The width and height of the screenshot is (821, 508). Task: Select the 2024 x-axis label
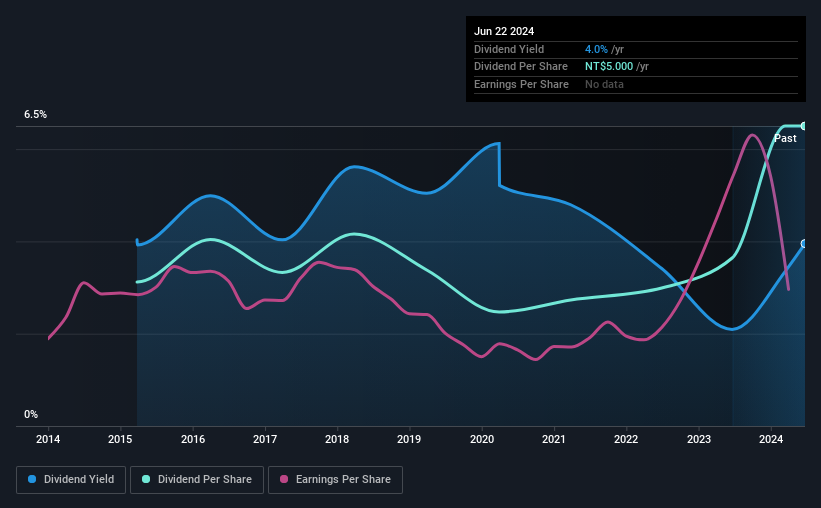[771, 439]
